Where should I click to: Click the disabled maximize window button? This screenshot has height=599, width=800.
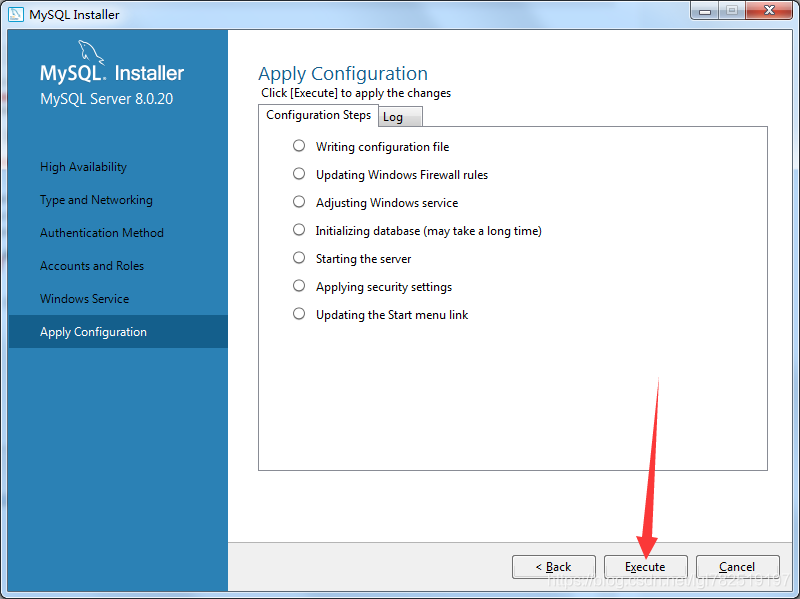coord(732,11)
